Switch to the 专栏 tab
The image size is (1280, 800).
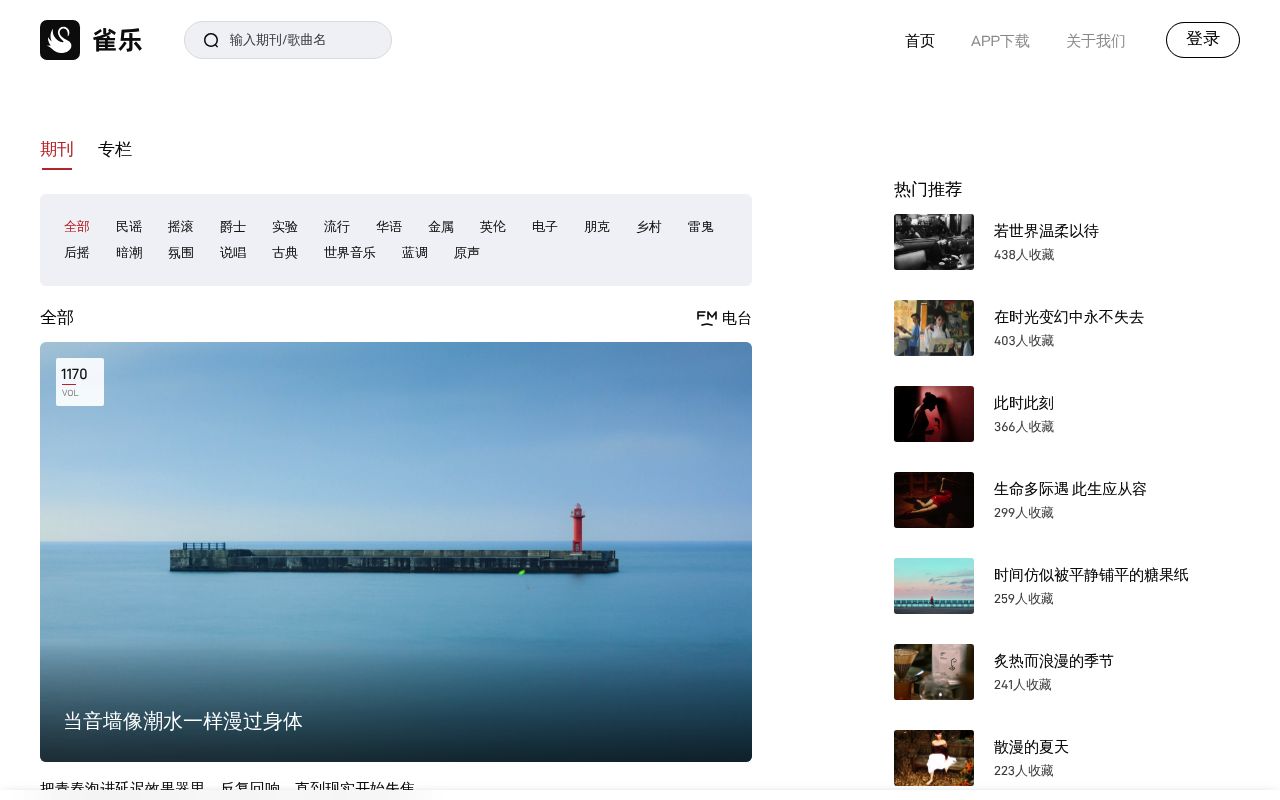[115, 149]
